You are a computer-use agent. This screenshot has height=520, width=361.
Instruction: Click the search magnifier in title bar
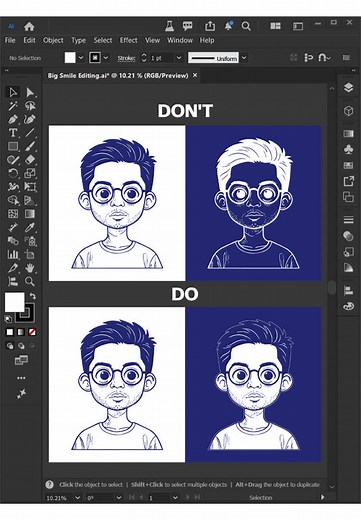(x=246, y=26)
